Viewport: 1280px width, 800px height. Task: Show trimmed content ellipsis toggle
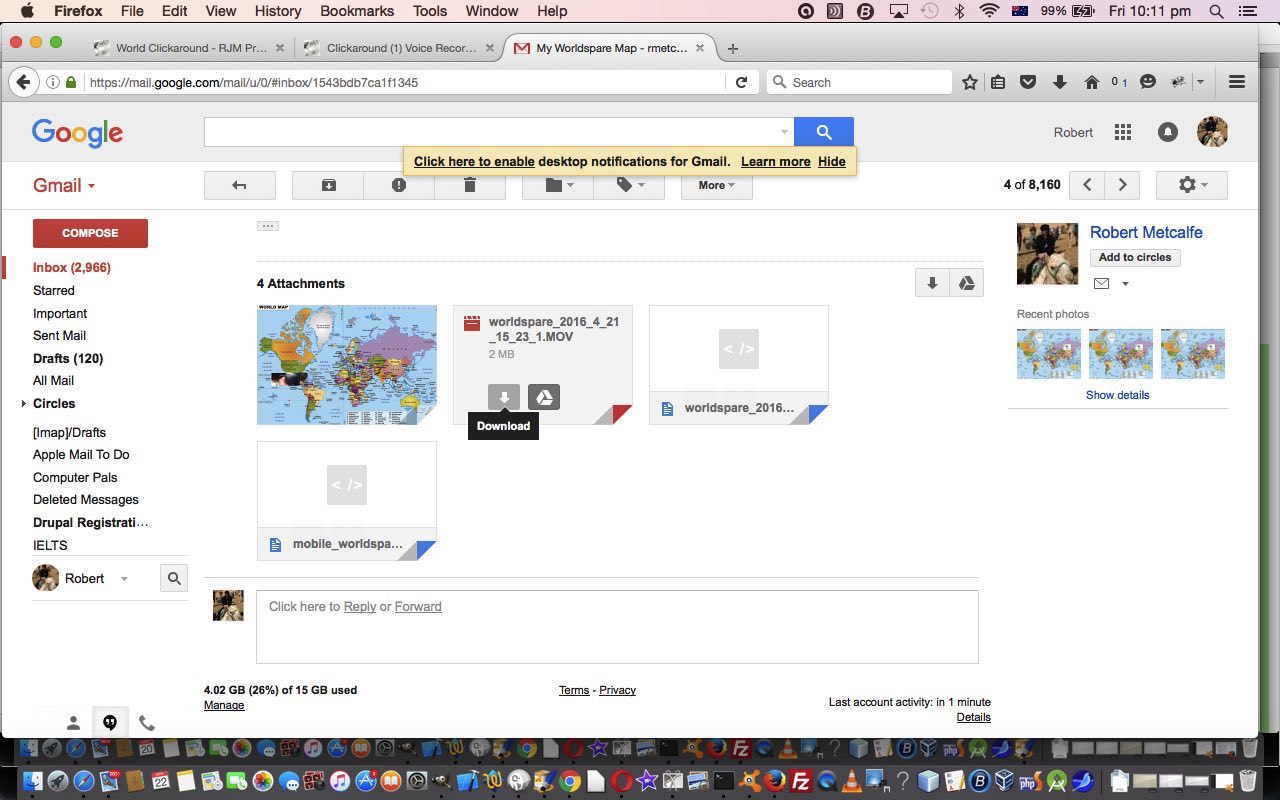point(267,226)
